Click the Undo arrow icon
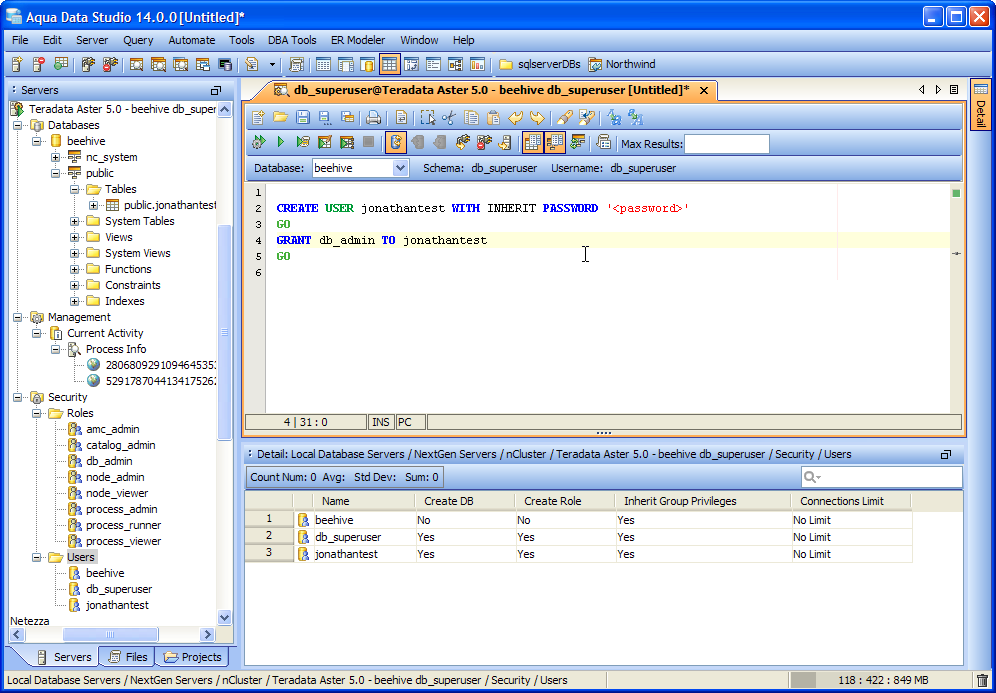 516,117
